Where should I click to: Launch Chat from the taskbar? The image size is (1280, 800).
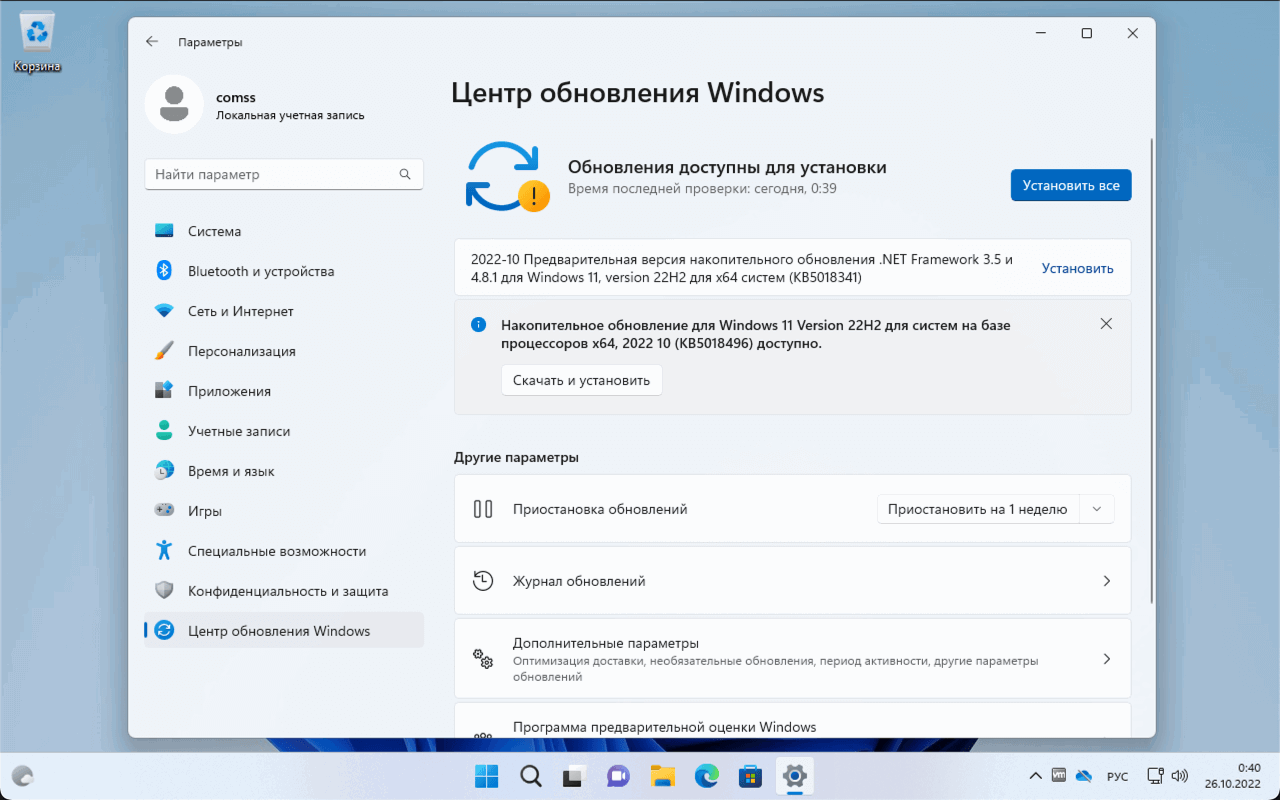(618, 776)
